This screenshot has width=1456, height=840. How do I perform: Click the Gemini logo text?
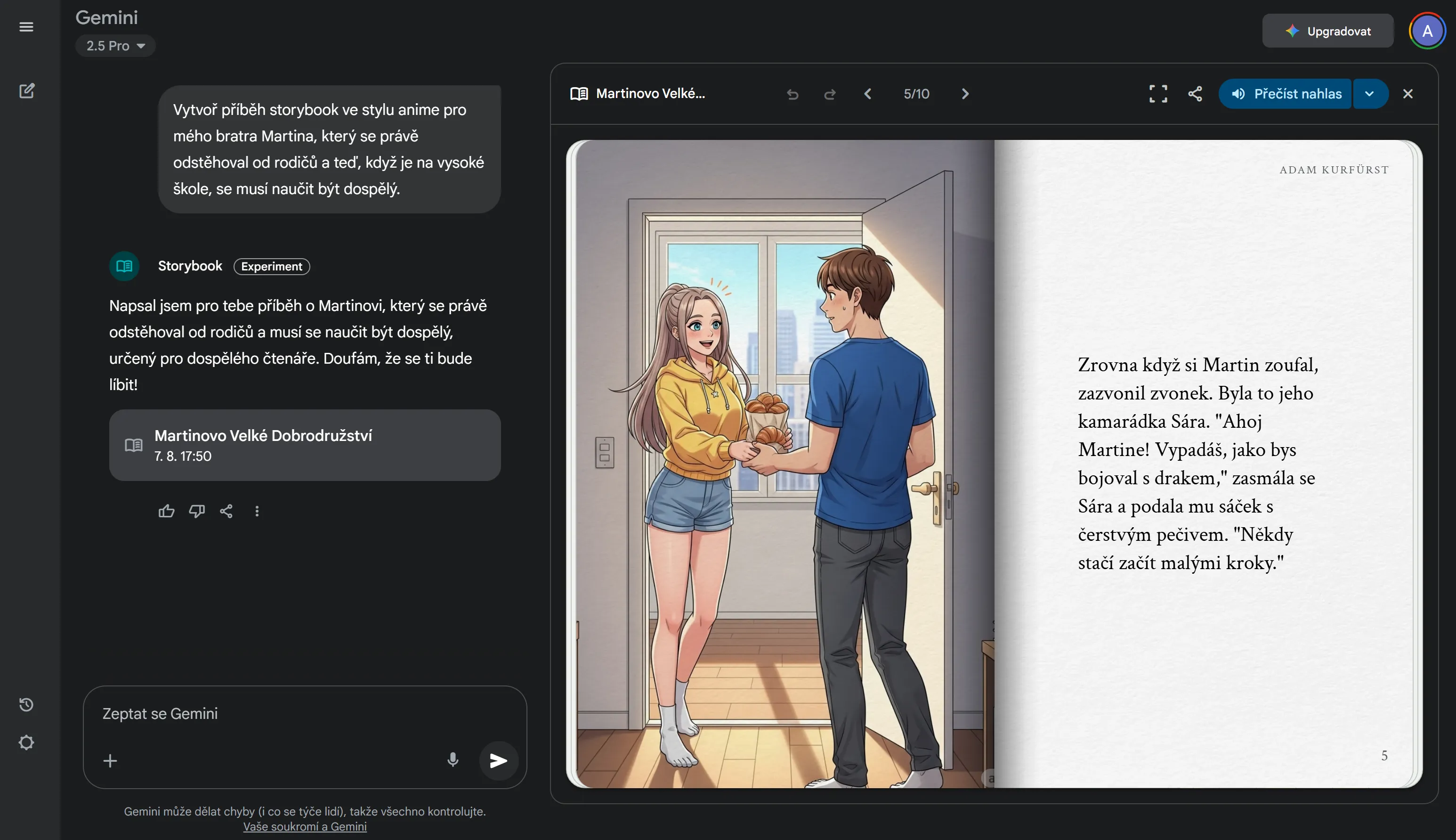click(107, 17)
